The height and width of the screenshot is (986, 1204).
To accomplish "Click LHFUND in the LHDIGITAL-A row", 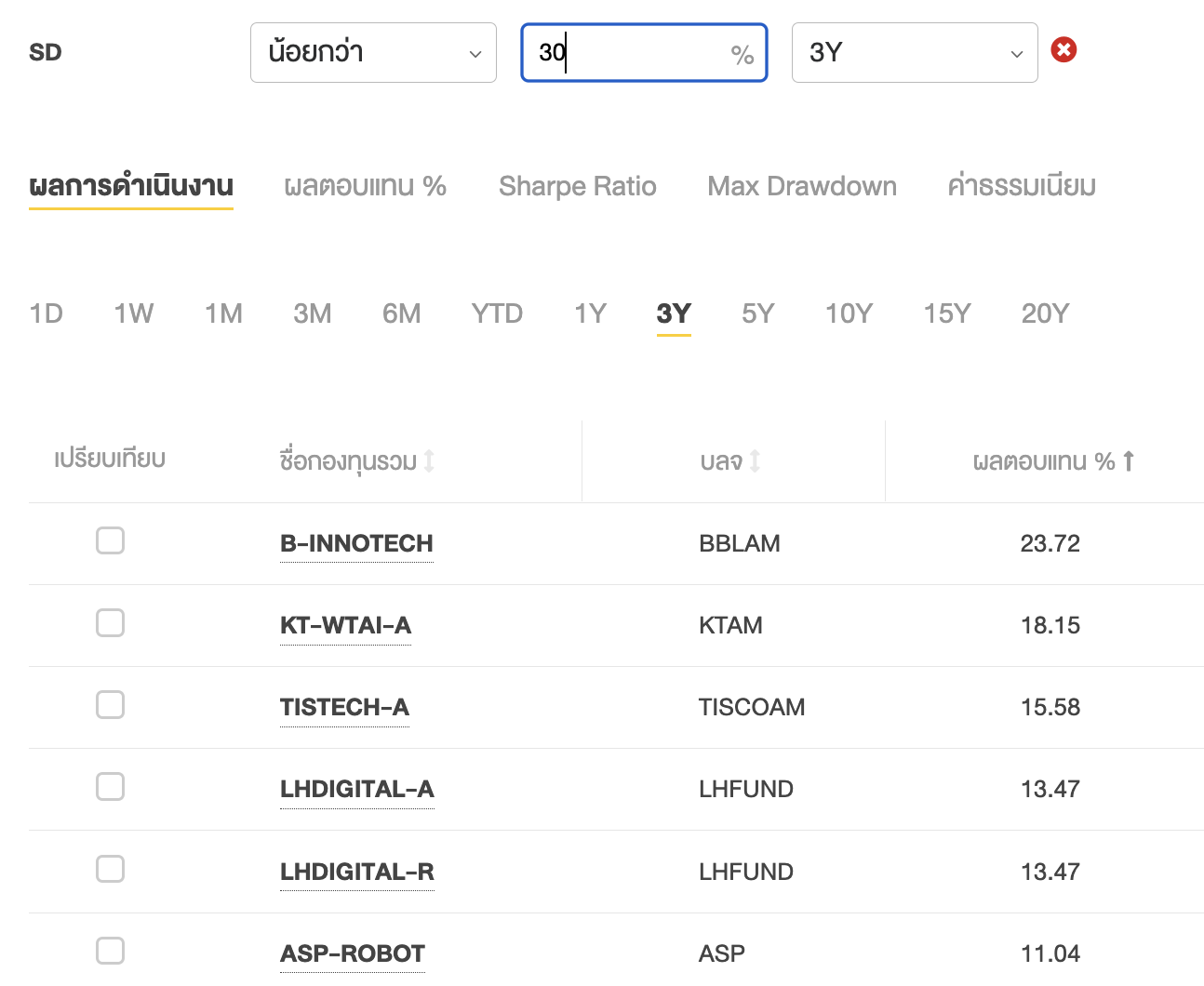I will [746, 789].
